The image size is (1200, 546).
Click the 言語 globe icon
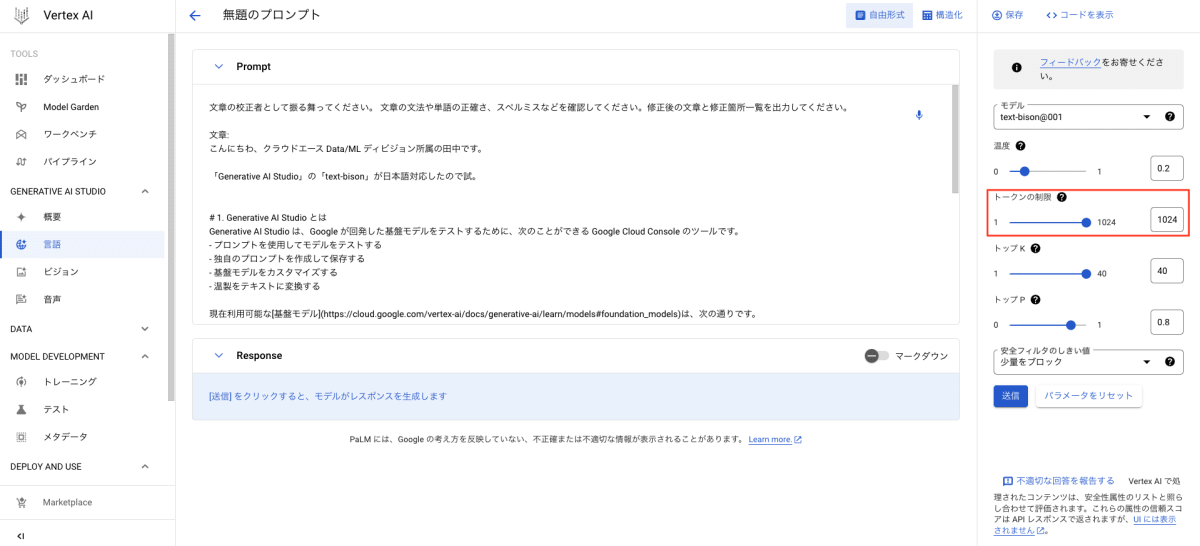(21, 244)
